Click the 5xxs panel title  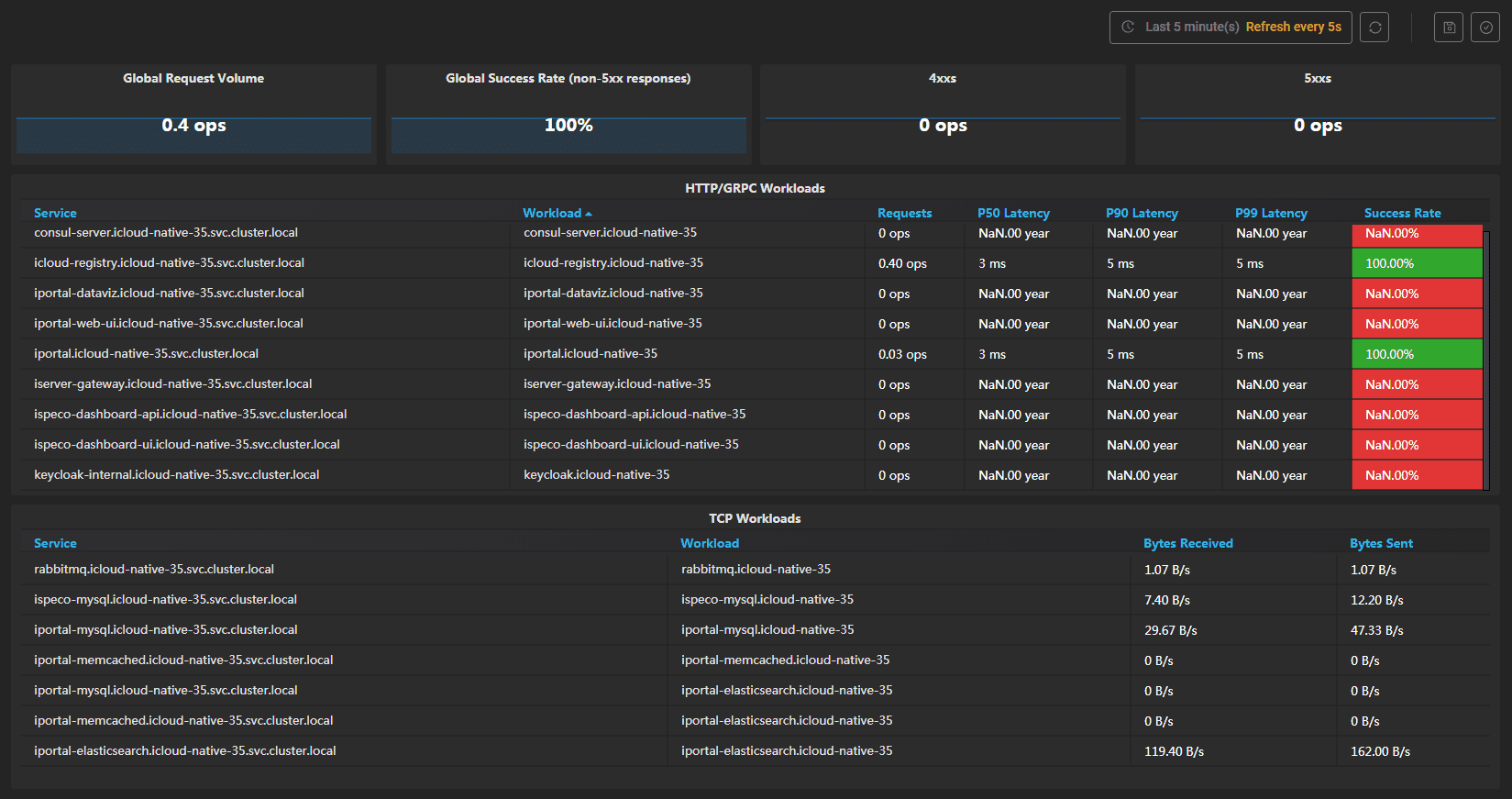click(x=1318, y=79)
